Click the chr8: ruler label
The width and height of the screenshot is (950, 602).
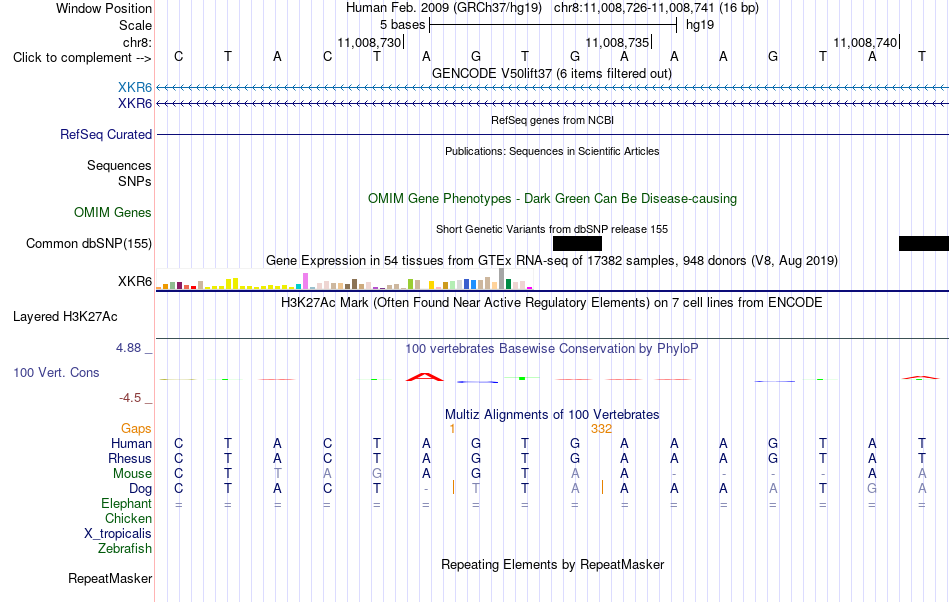pyautogui.click(x=138, y=42)
